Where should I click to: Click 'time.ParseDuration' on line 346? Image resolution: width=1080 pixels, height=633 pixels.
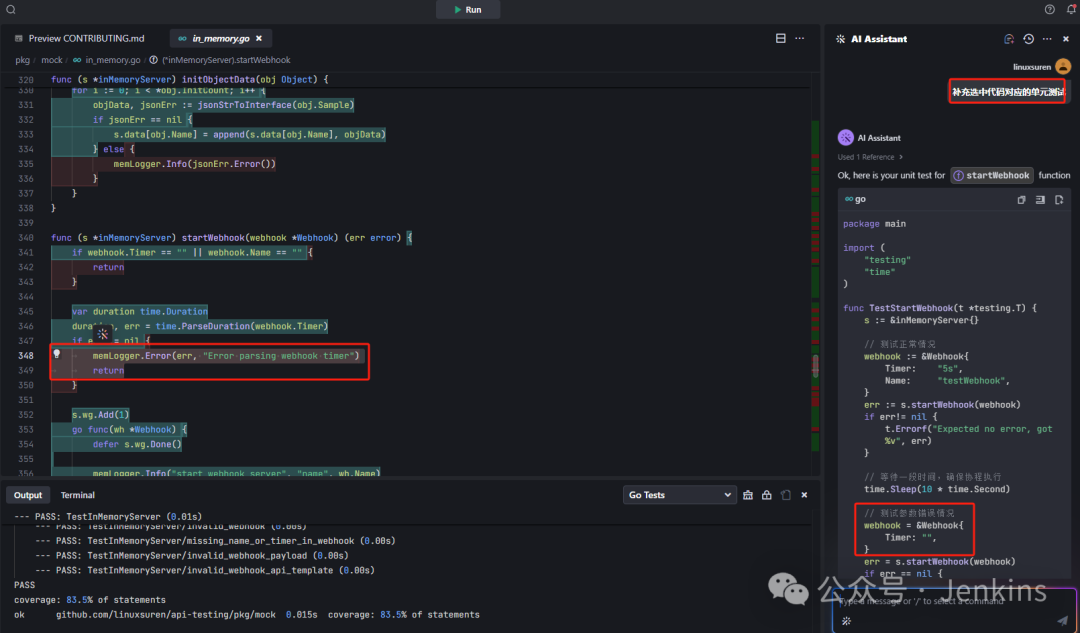[x=202, y=326]
